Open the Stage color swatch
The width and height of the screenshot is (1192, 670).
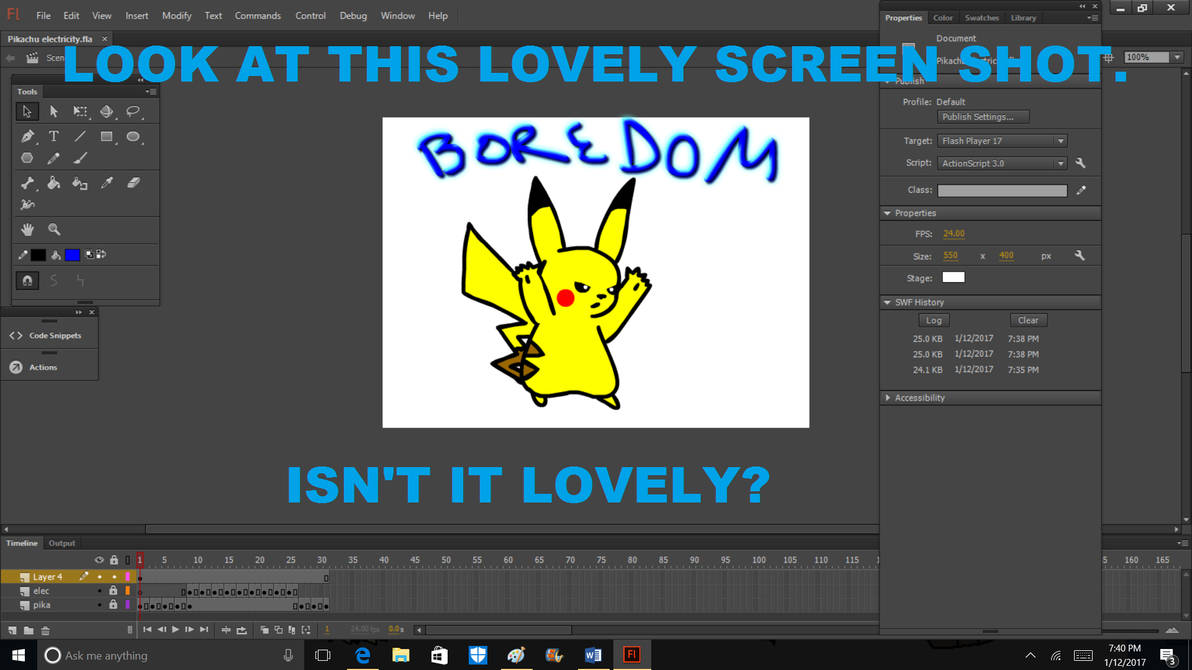tap(953, 276)
